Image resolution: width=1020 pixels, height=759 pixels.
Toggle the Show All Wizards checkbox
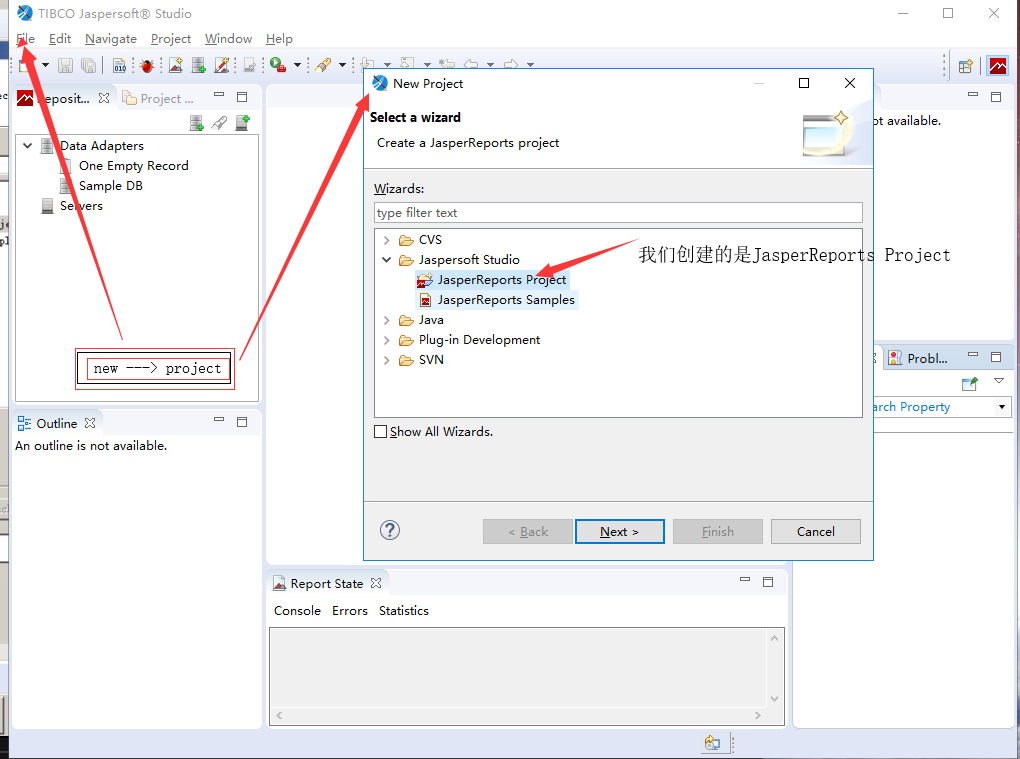pyautogui.click(x=381, y=432)
